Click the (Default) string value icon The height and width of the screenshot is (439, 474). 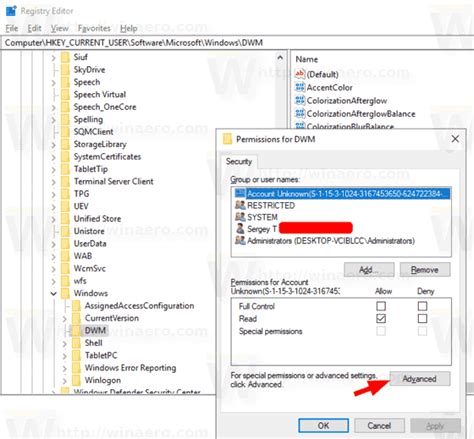(x=300, y=74)
